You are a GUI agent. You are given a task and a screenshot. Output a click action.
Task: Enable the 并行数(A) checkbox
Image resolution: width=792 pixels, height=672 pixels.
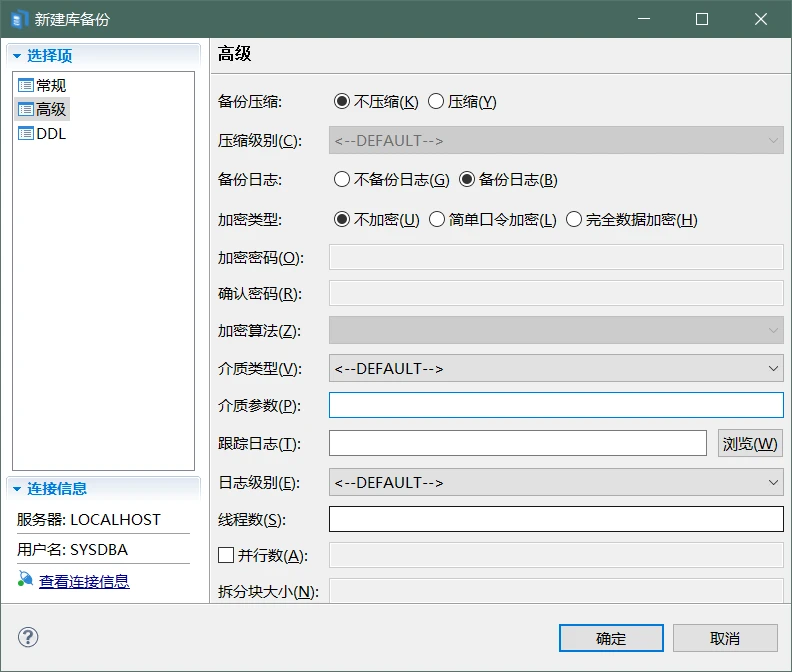[x=226, y=555]
